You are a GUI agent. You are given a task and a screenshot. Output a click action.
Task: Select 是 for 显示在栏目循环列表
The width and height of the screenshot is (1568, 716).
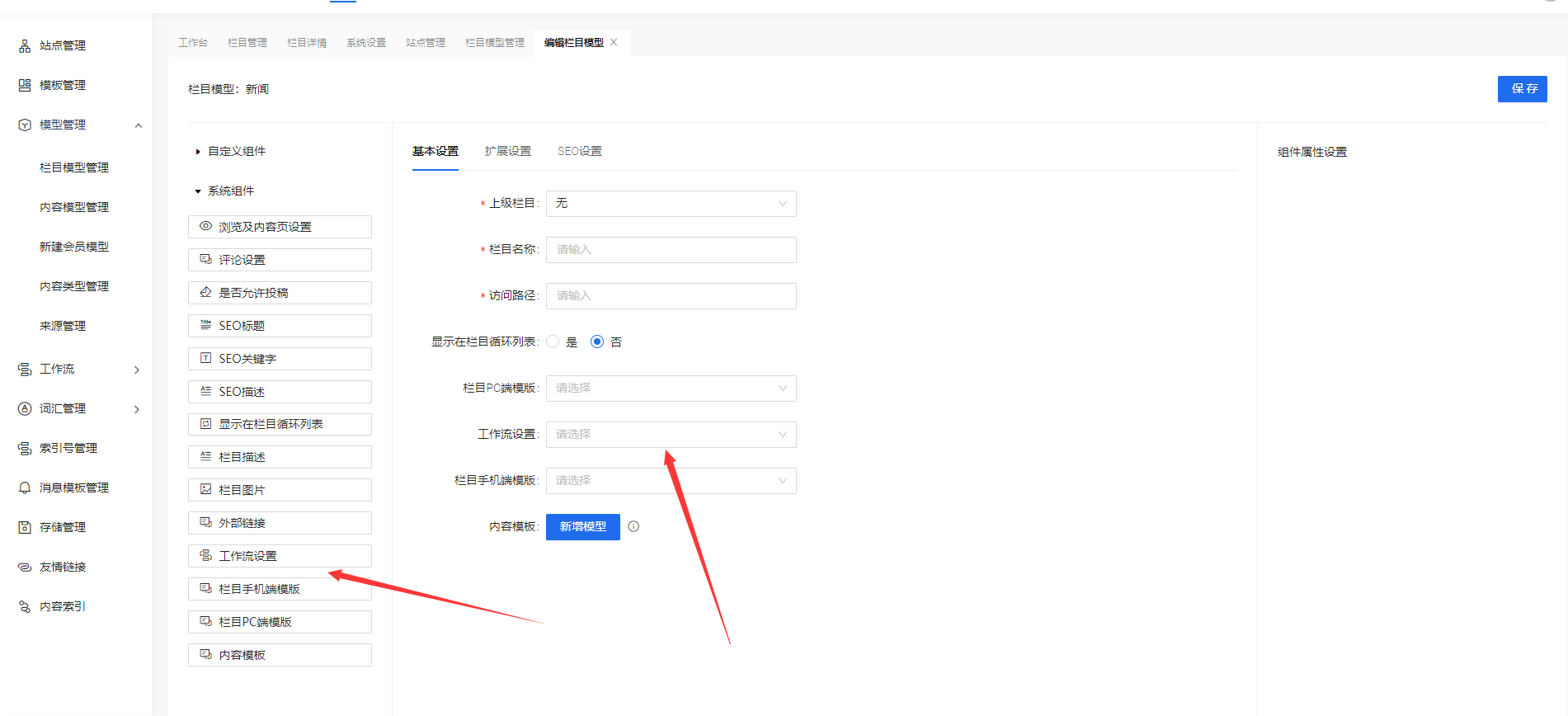553,342
